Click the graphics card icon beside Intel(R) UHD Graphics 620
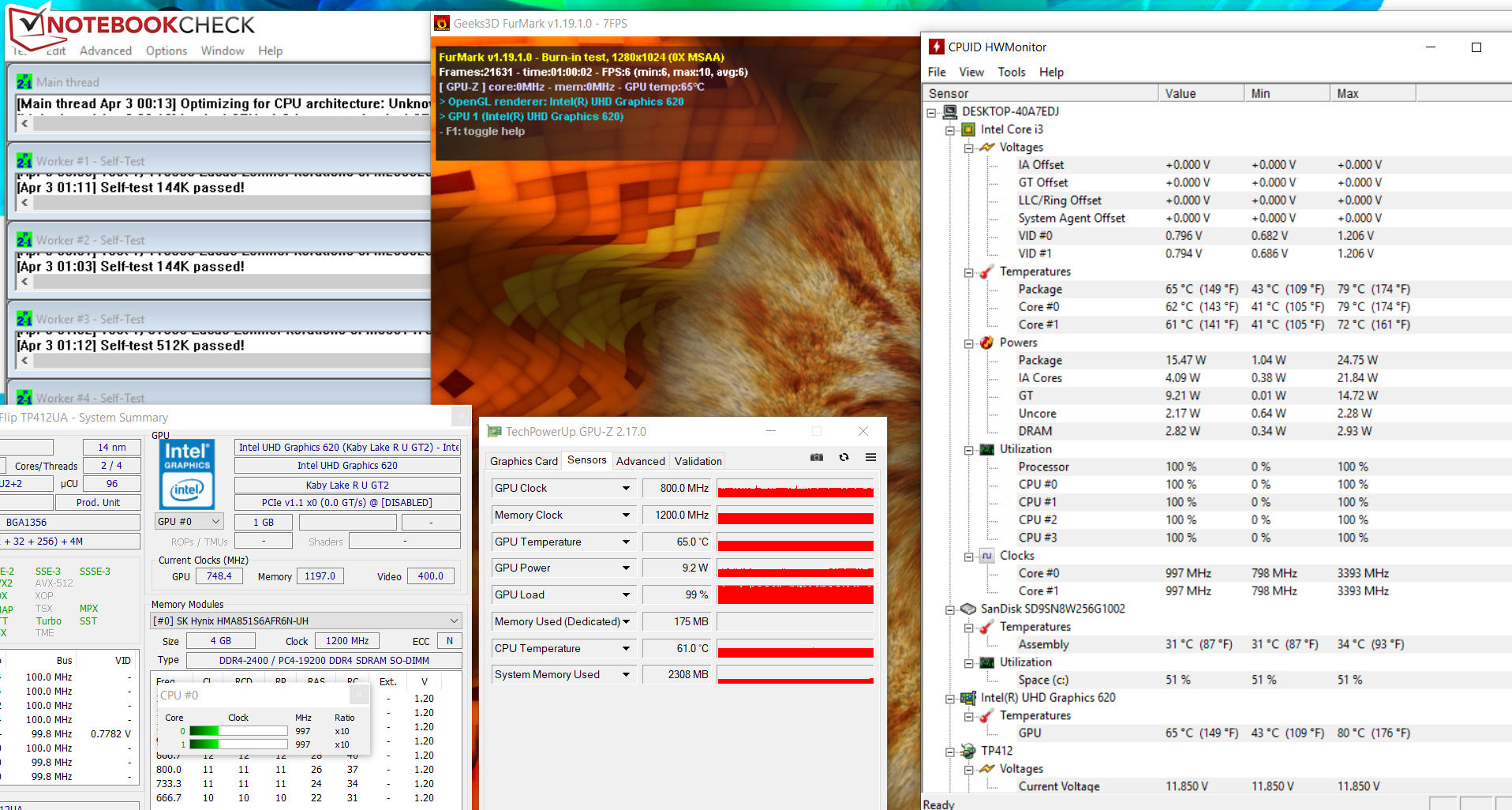The height and width of the screenshot is (810, 1512). click(x=968, y=698)
